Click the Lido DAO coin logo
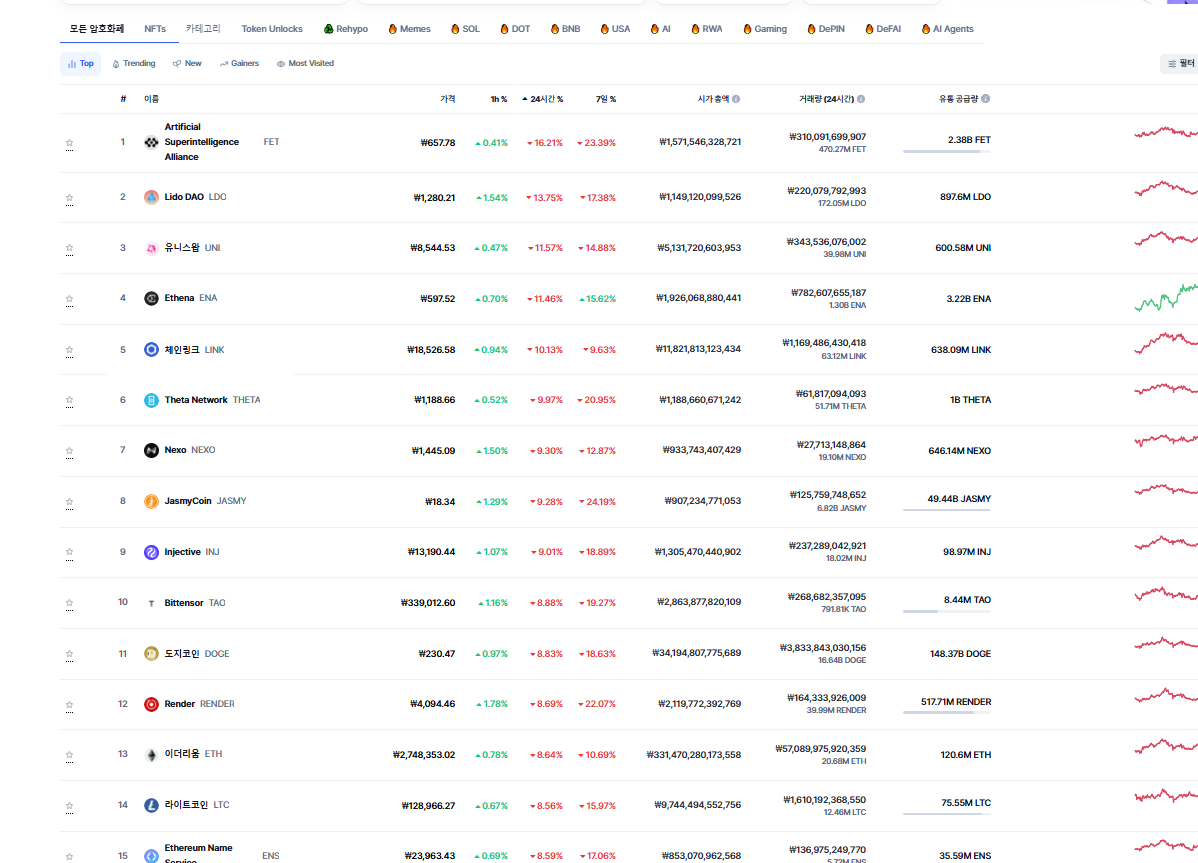 (x=151, y=197)
